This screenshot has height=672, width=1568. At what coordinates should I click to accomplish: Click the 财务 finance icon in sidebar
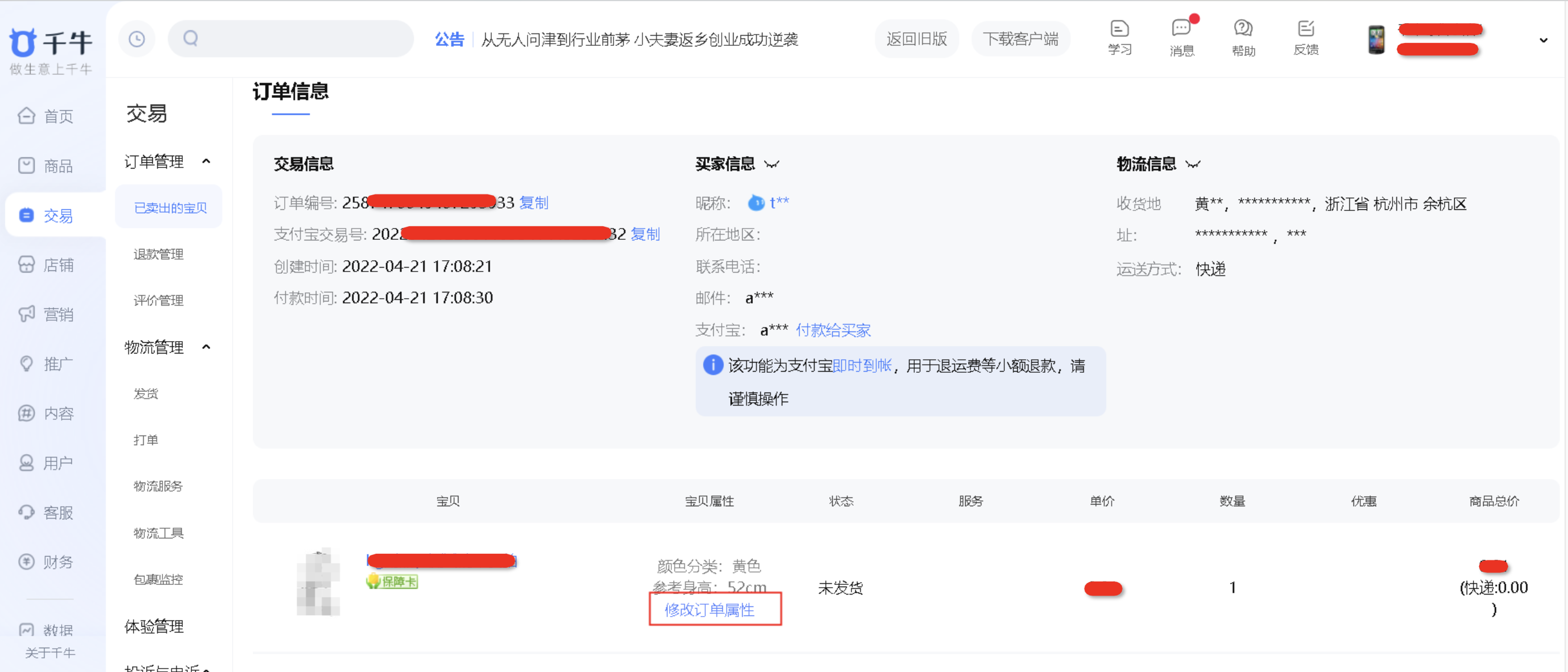click(x=26, y=561)
